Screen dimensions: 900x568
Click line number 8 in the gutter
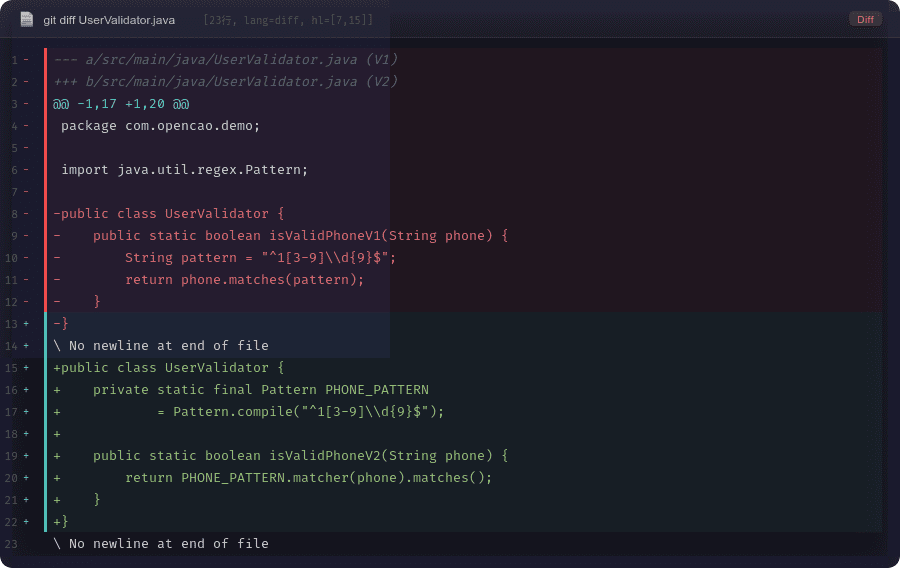(15, 214)
